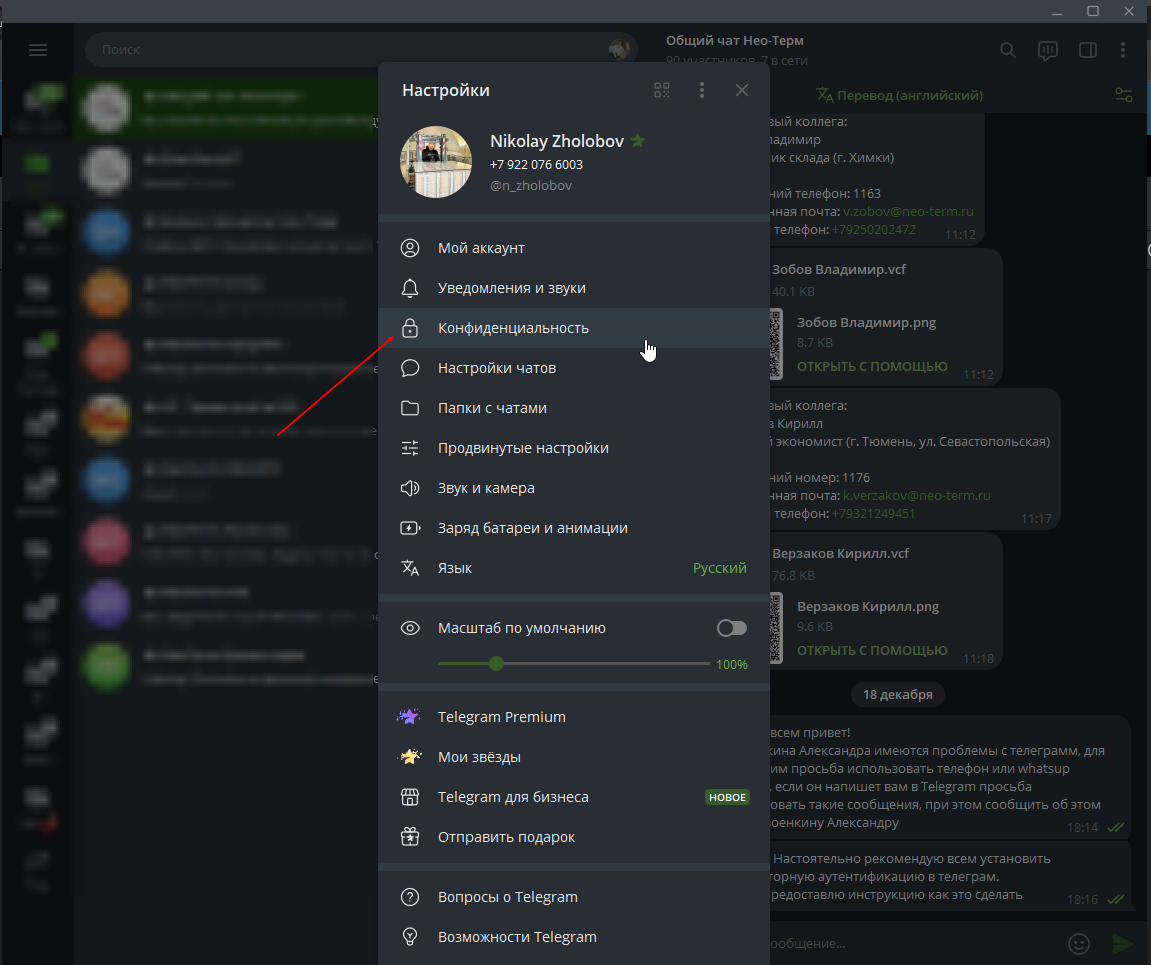The width and height of the screenshot is (1151, 965).
Task: Toggle the default scale switch
Action: tap(732, 628)
